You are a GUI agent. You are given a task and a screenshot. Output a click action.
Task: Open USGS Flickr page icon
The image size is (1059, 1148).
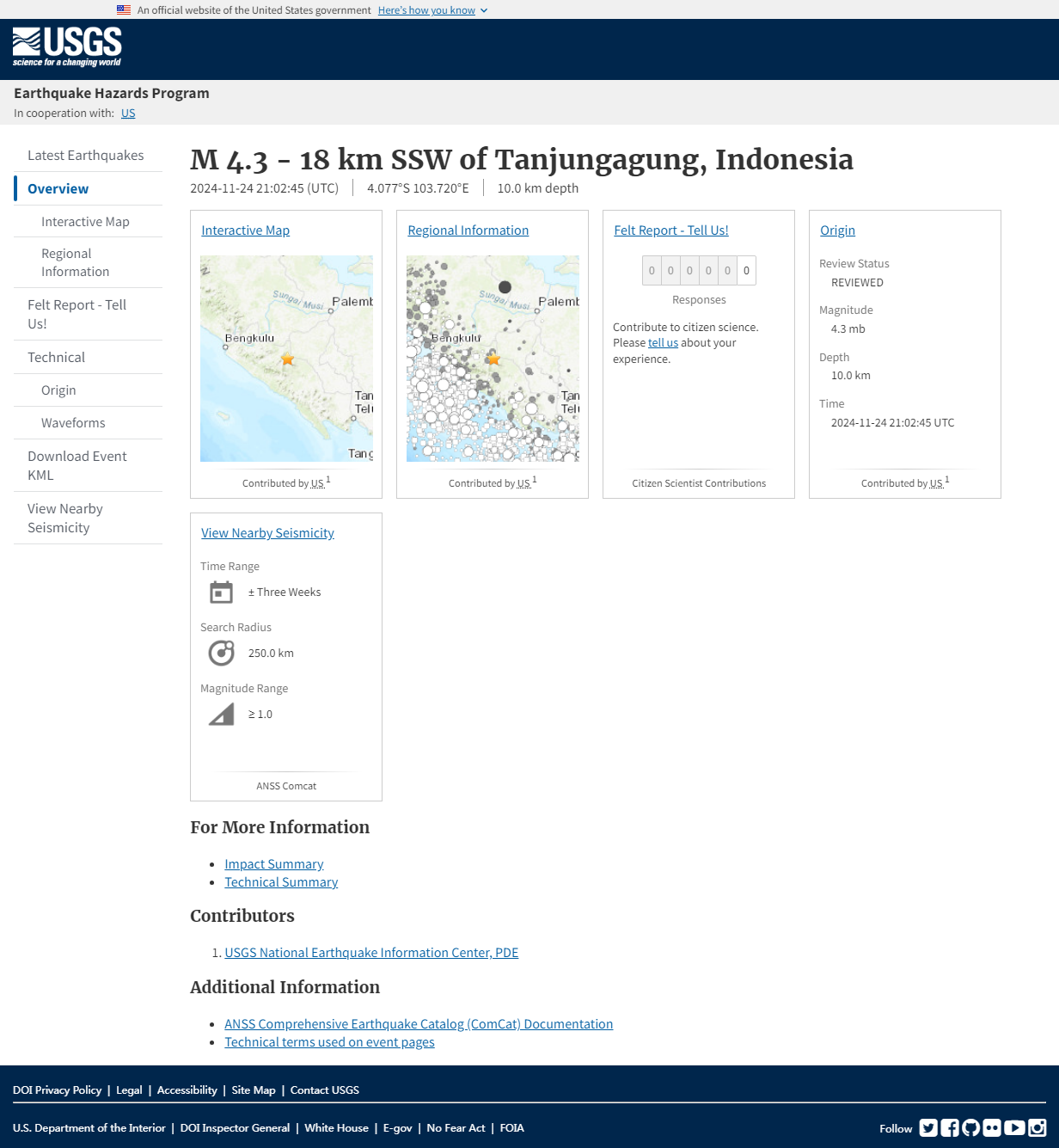(992, 1127)
